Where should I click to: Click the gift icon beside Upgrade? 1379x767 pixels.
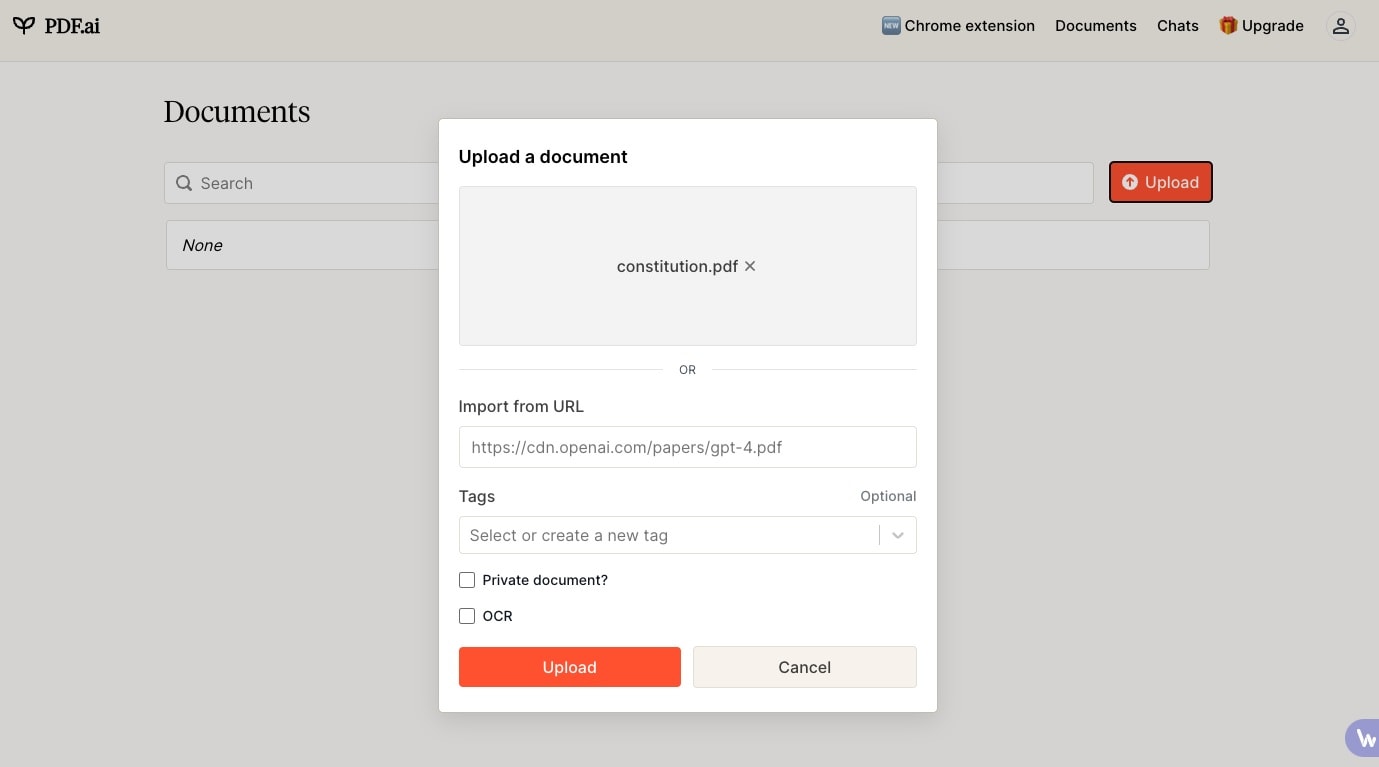[1228, 26]
